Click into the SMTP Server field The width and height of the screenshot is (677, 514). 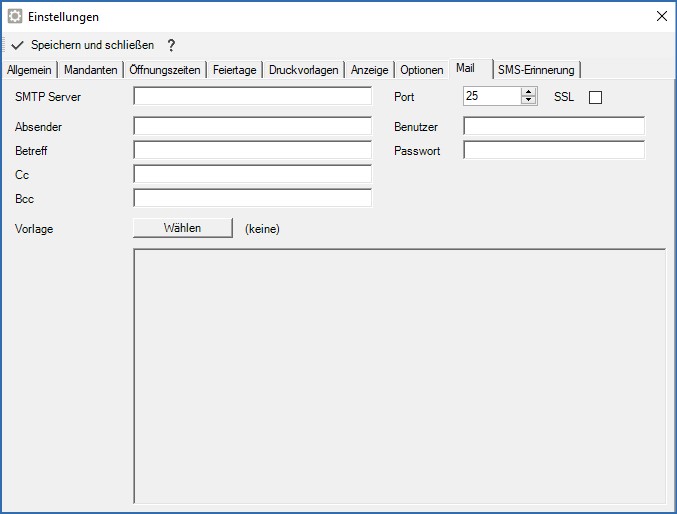point(252,97)
